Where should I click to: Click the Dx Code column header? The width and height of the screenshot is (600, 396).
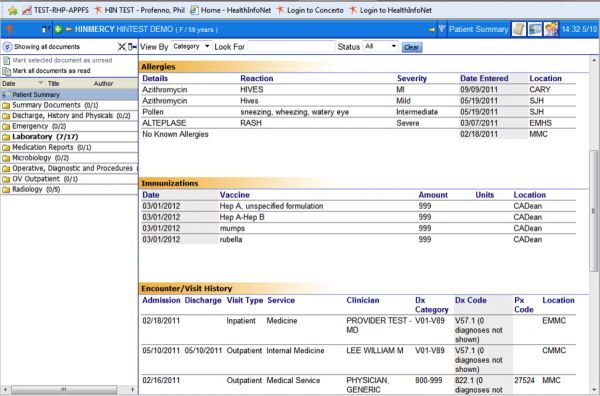point(471,300)
